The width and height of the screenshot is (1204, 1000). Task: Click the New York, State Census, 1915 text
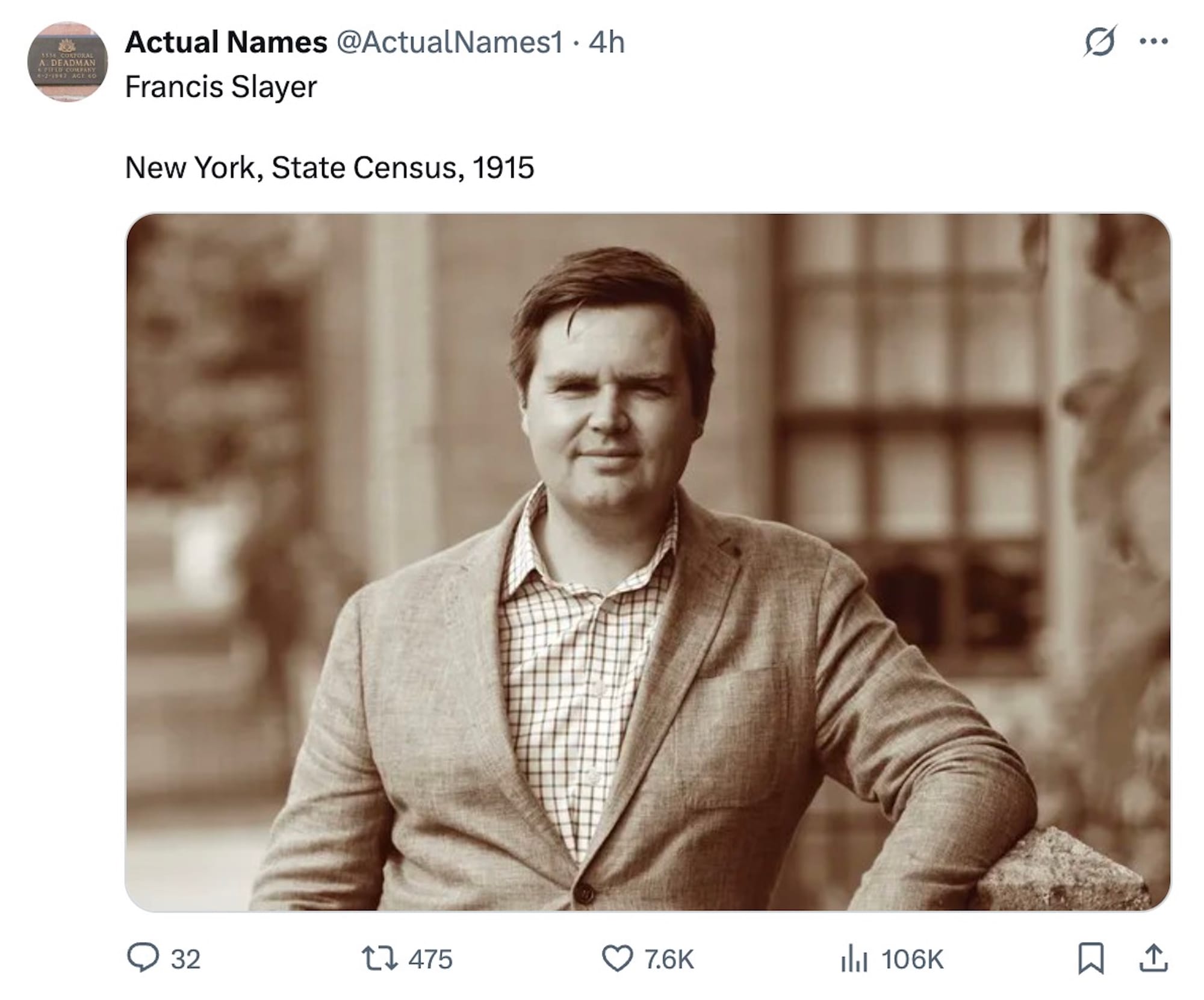pos(329,167)
